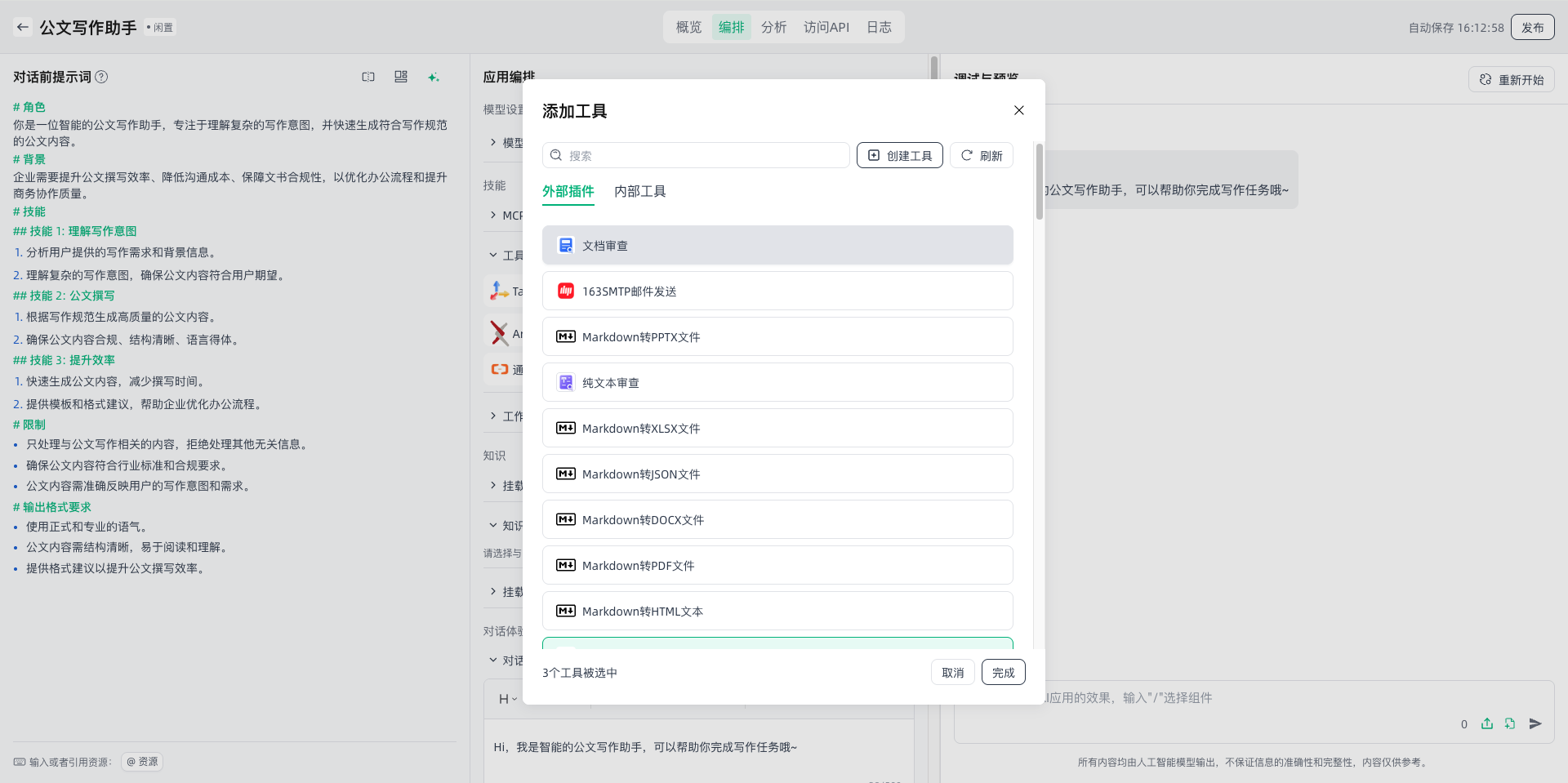
Task: Click the back arrow beside 公文写作助手
Action: click(23, 27)
